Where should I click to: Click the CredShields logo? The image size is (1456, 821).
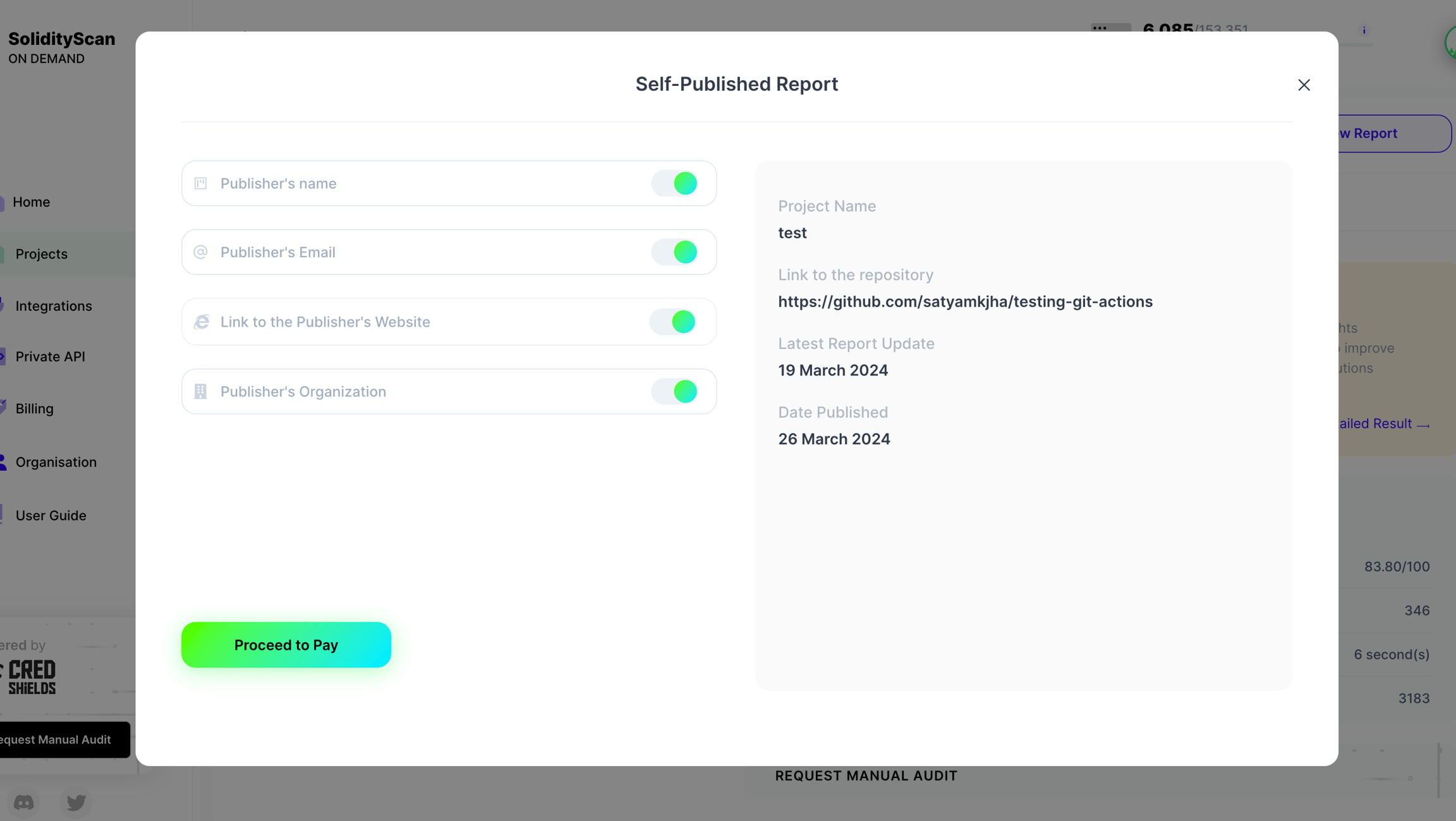coord(32,677)
